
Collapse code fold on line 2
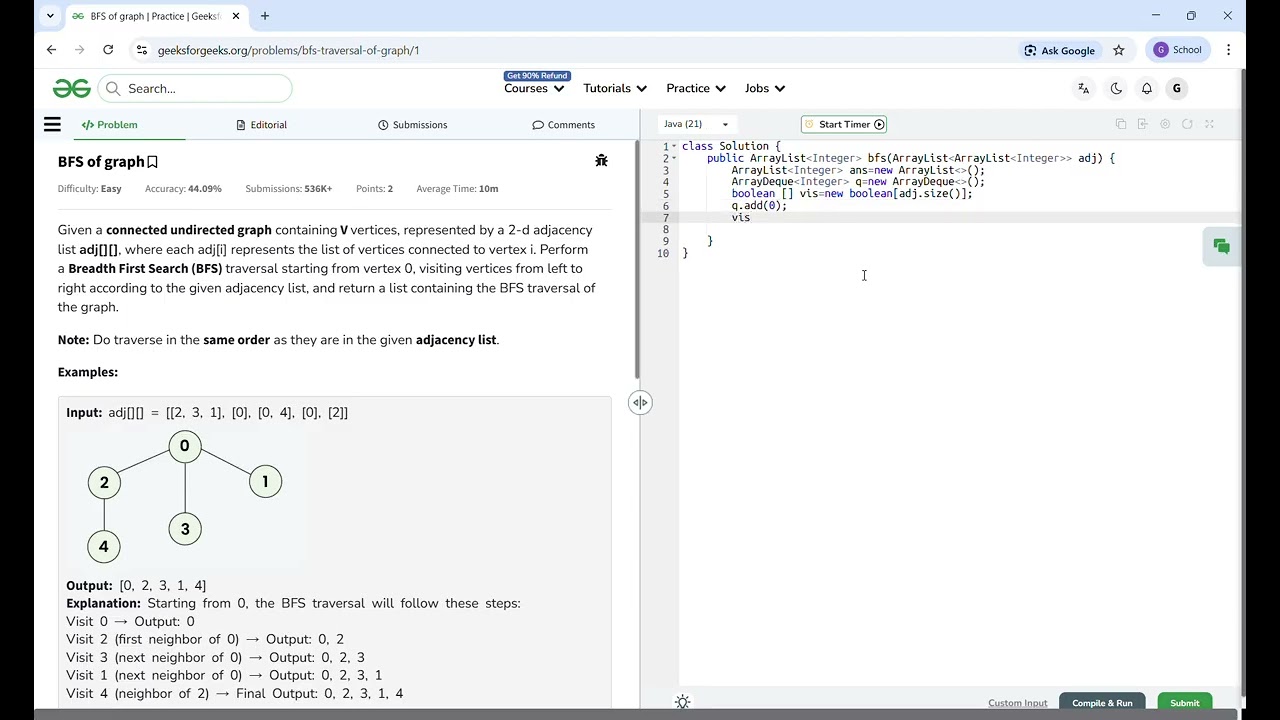click(x=674, y=158)
